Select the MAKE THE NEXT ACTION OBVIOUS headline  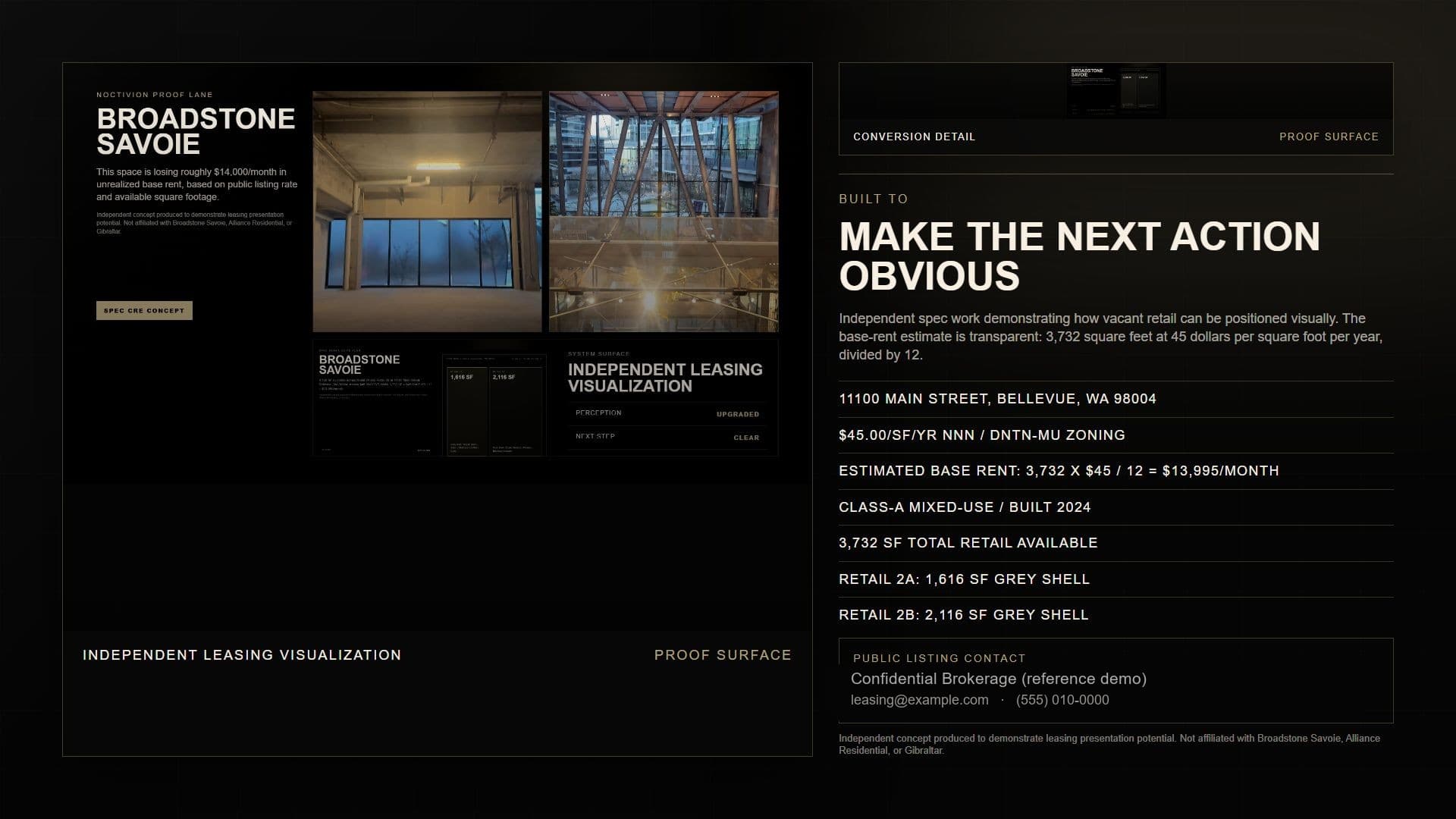pos(1080,256)
